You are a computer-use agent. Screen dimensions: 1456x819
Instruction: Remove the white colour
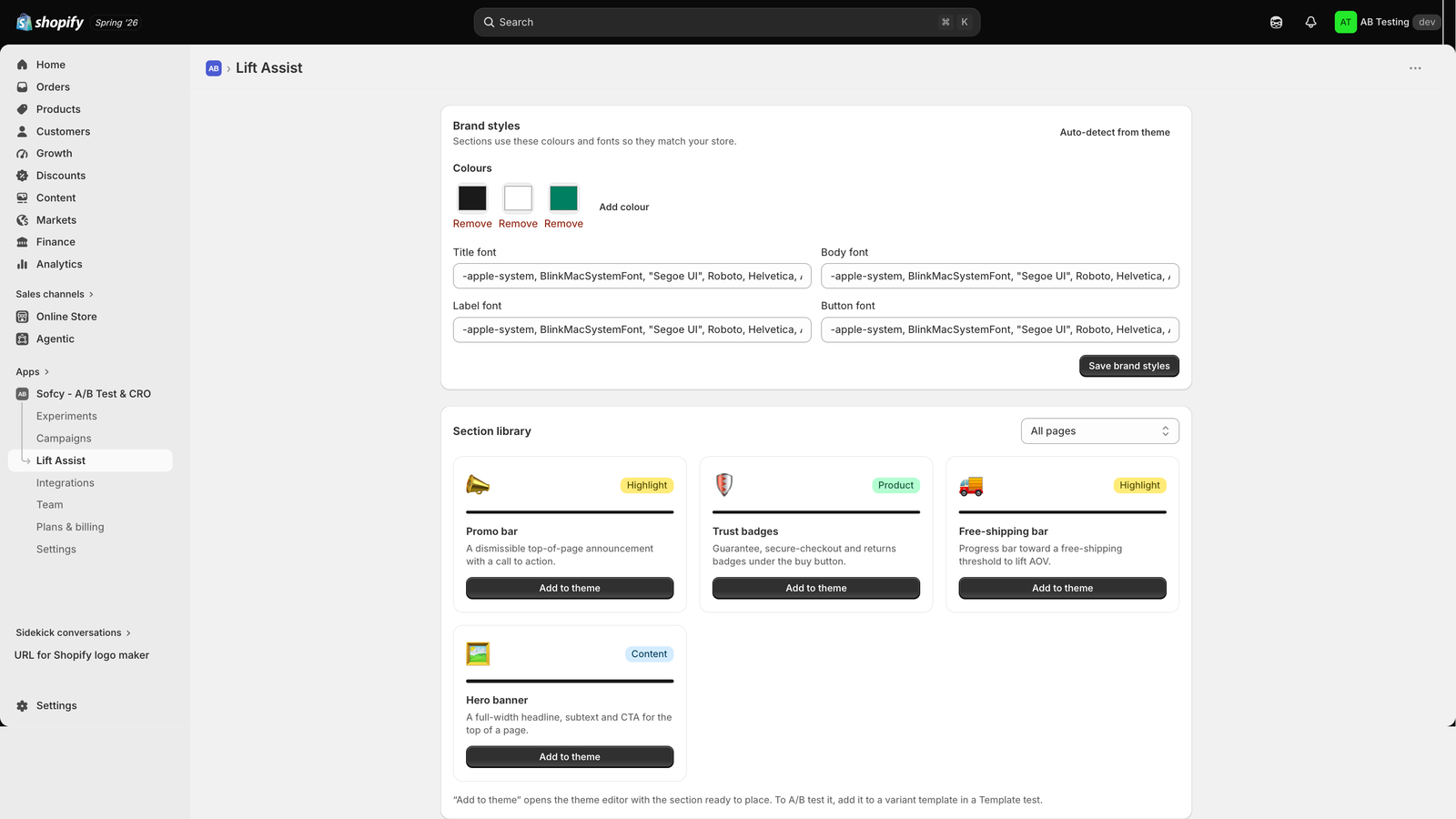pyautogui.click(x=518, y=224)
